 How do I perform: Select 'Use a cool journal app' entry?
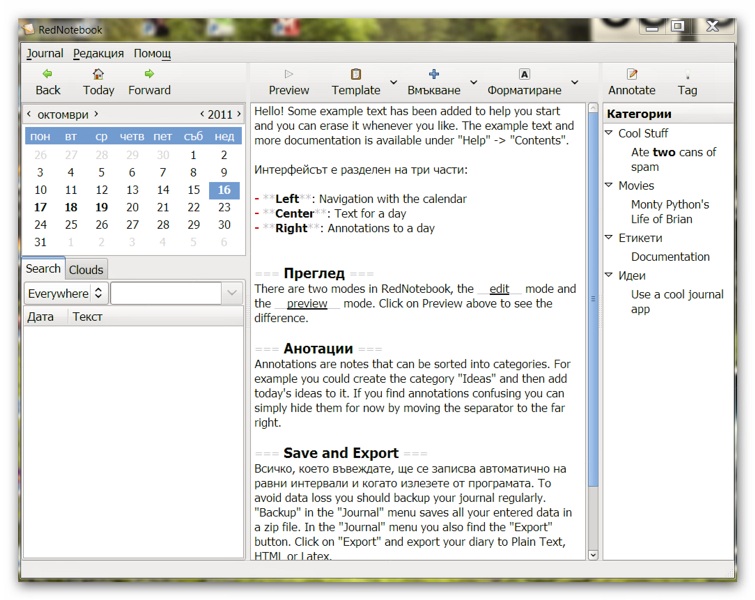[x=677, y=301]
